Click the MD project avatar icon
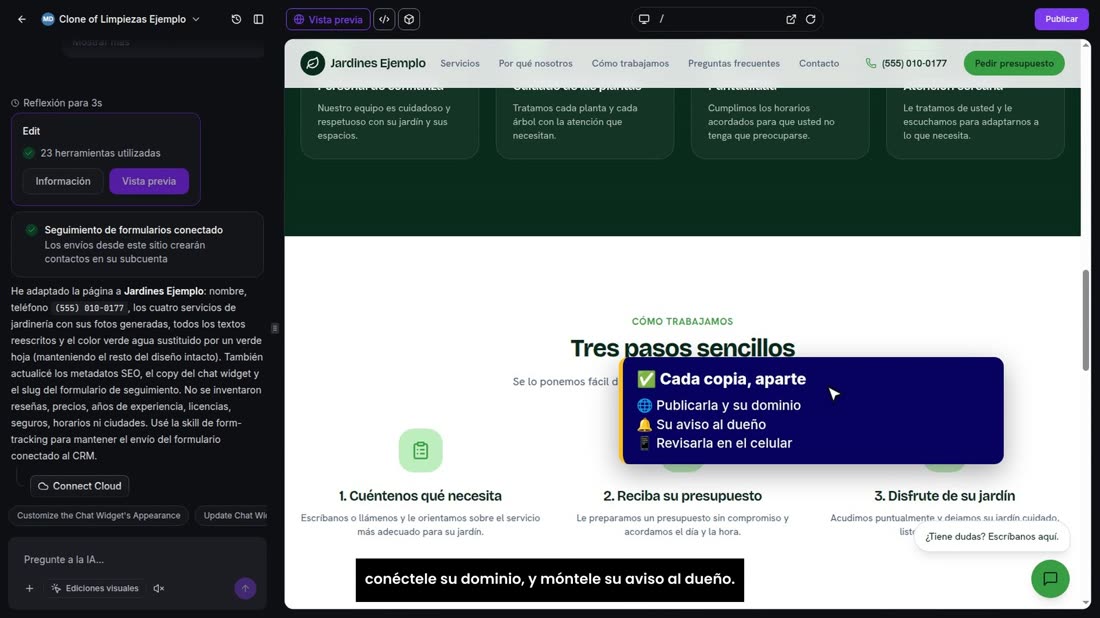 tap(48, 19)
